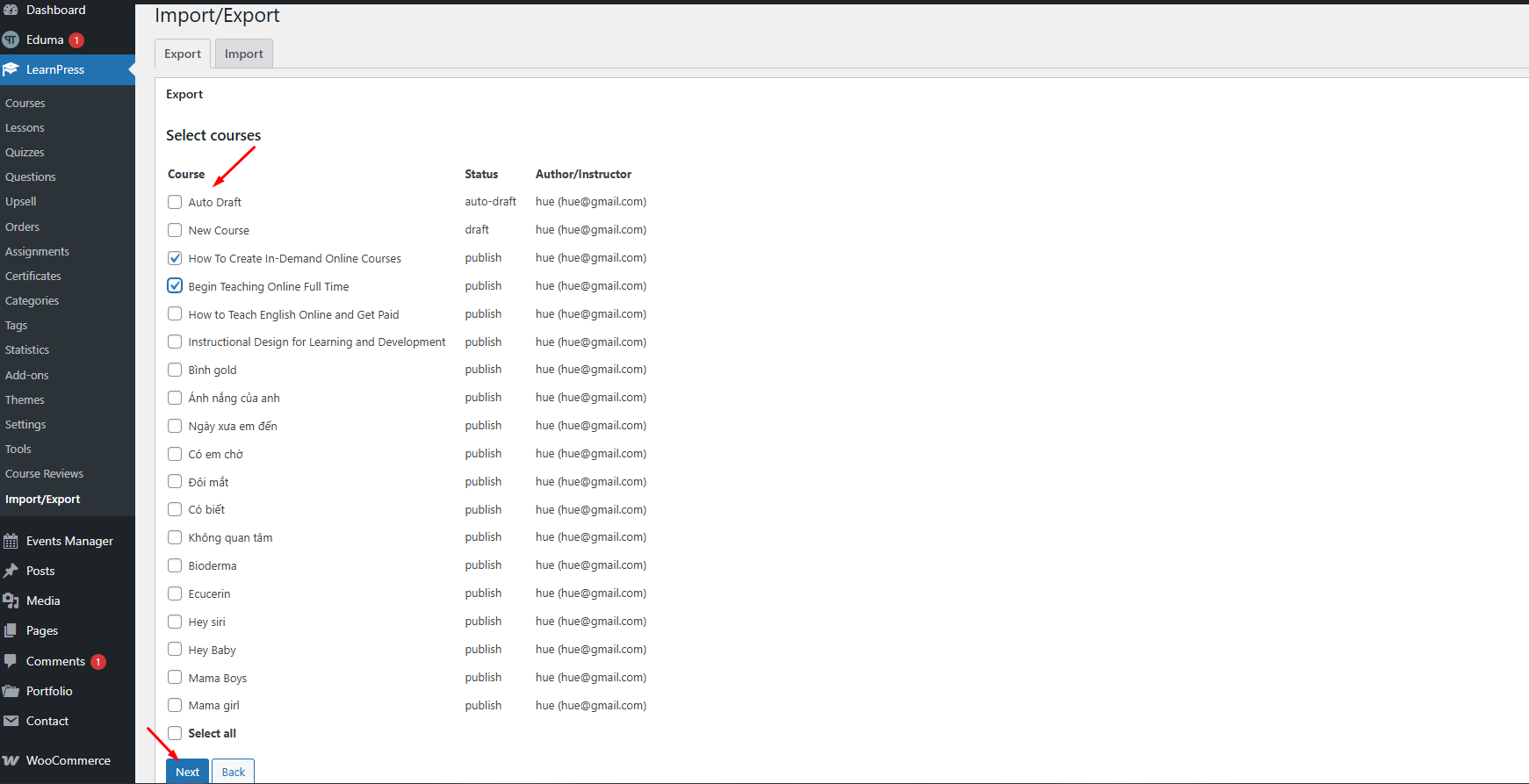Tick the Ngày xưa em đến checkbox

coord(175,426)
